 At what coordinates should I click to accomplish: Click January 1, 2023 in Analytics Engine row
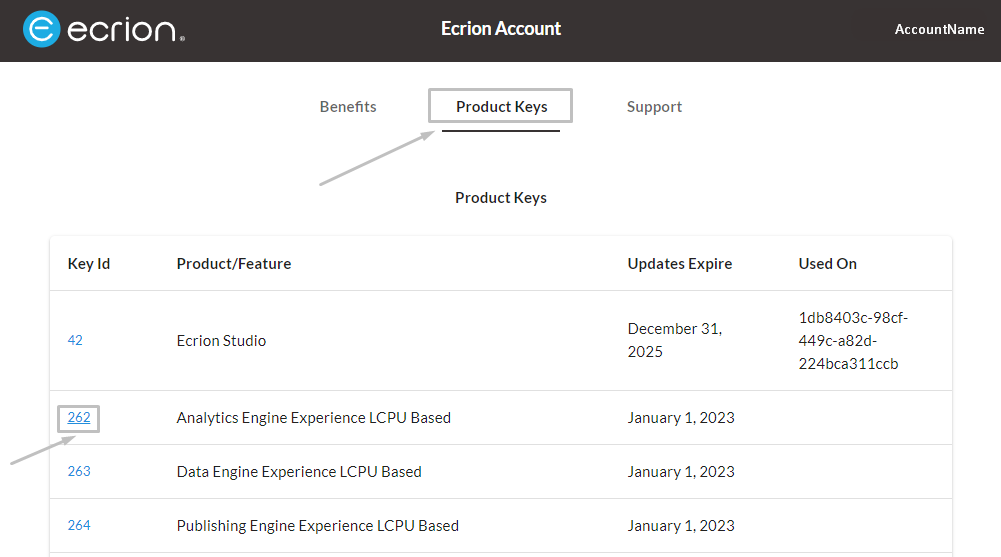[x=681, y=417]
